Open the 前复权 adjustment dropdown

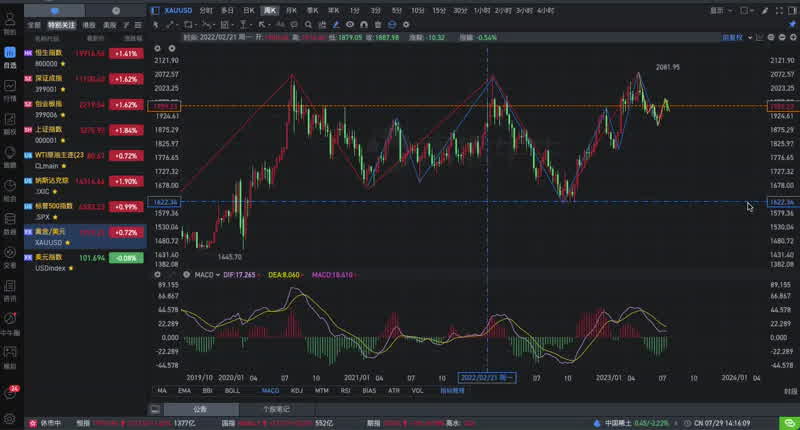pos(734,37)
